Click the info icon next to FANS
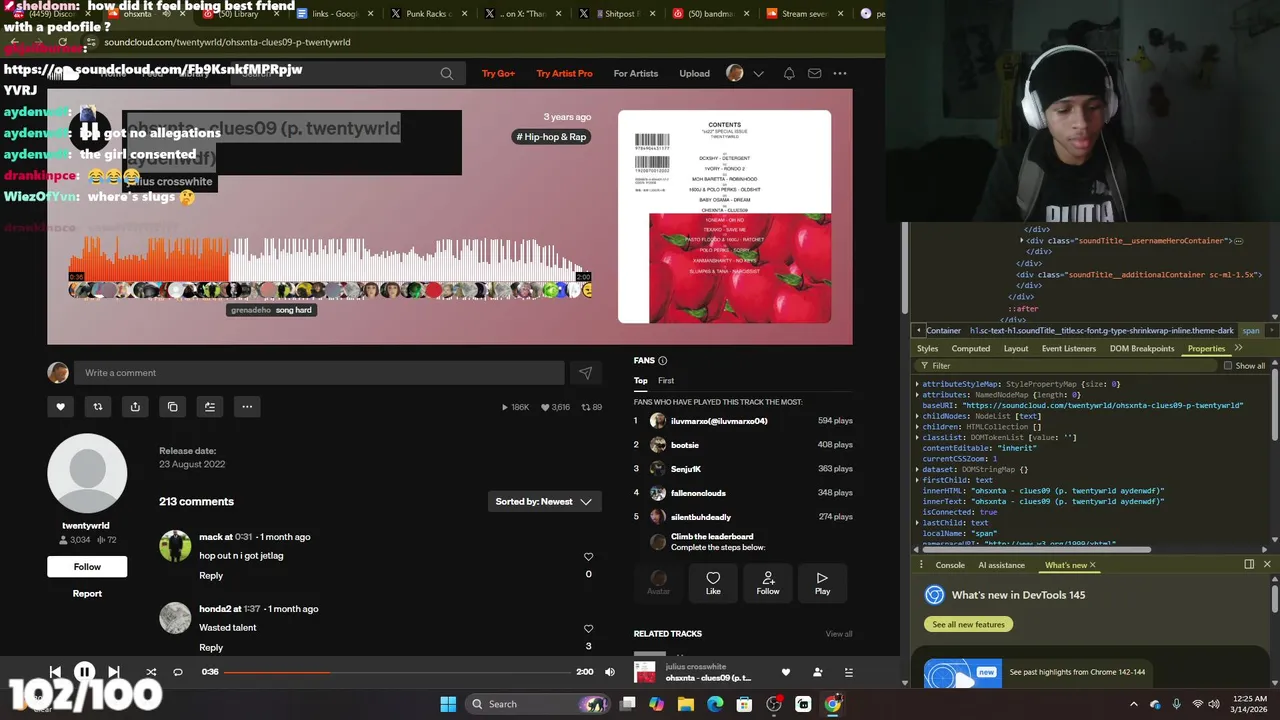 (x=662, y=361)
